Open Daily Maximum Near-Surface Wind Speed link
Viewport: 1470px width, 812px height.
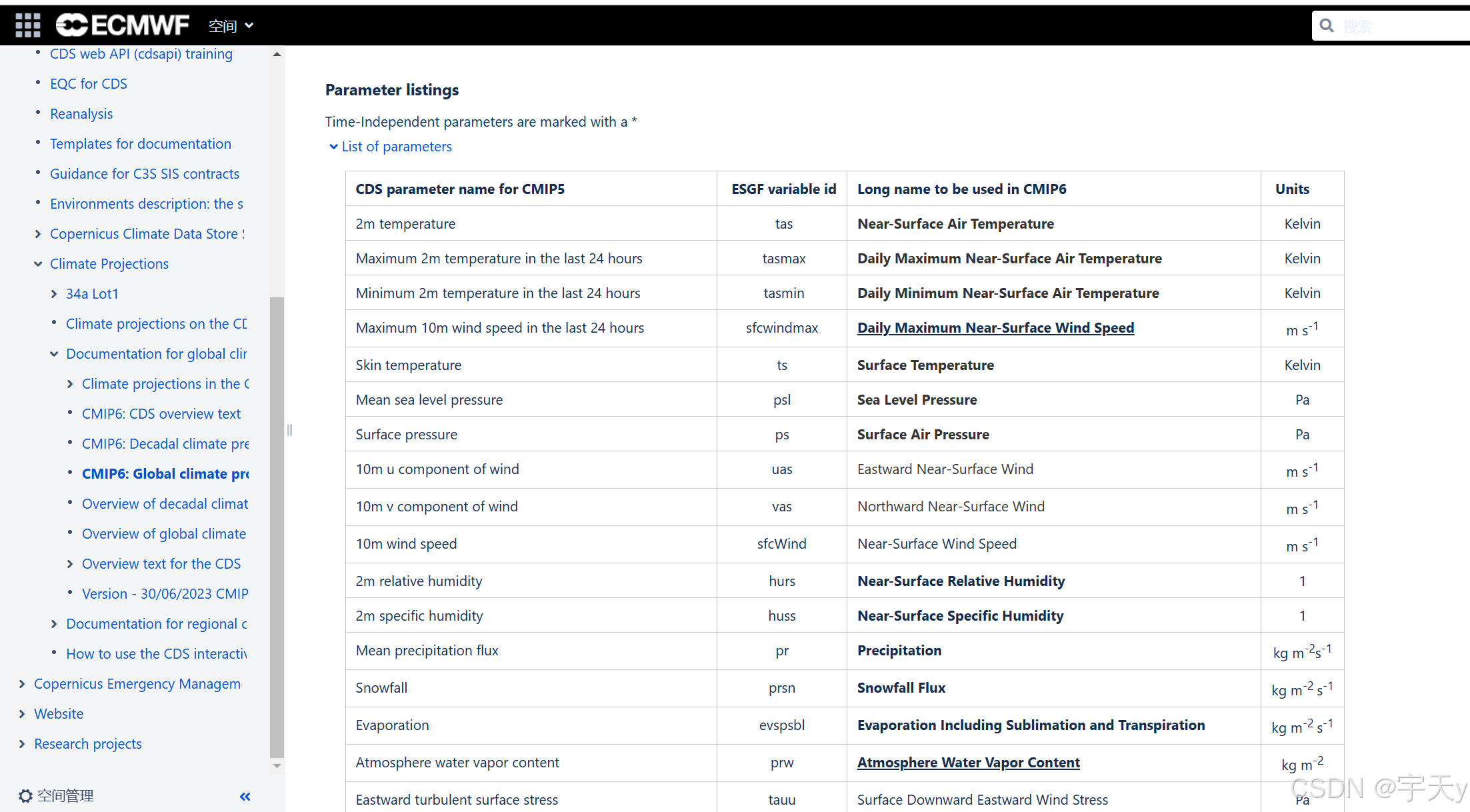[x=995, y=328]
